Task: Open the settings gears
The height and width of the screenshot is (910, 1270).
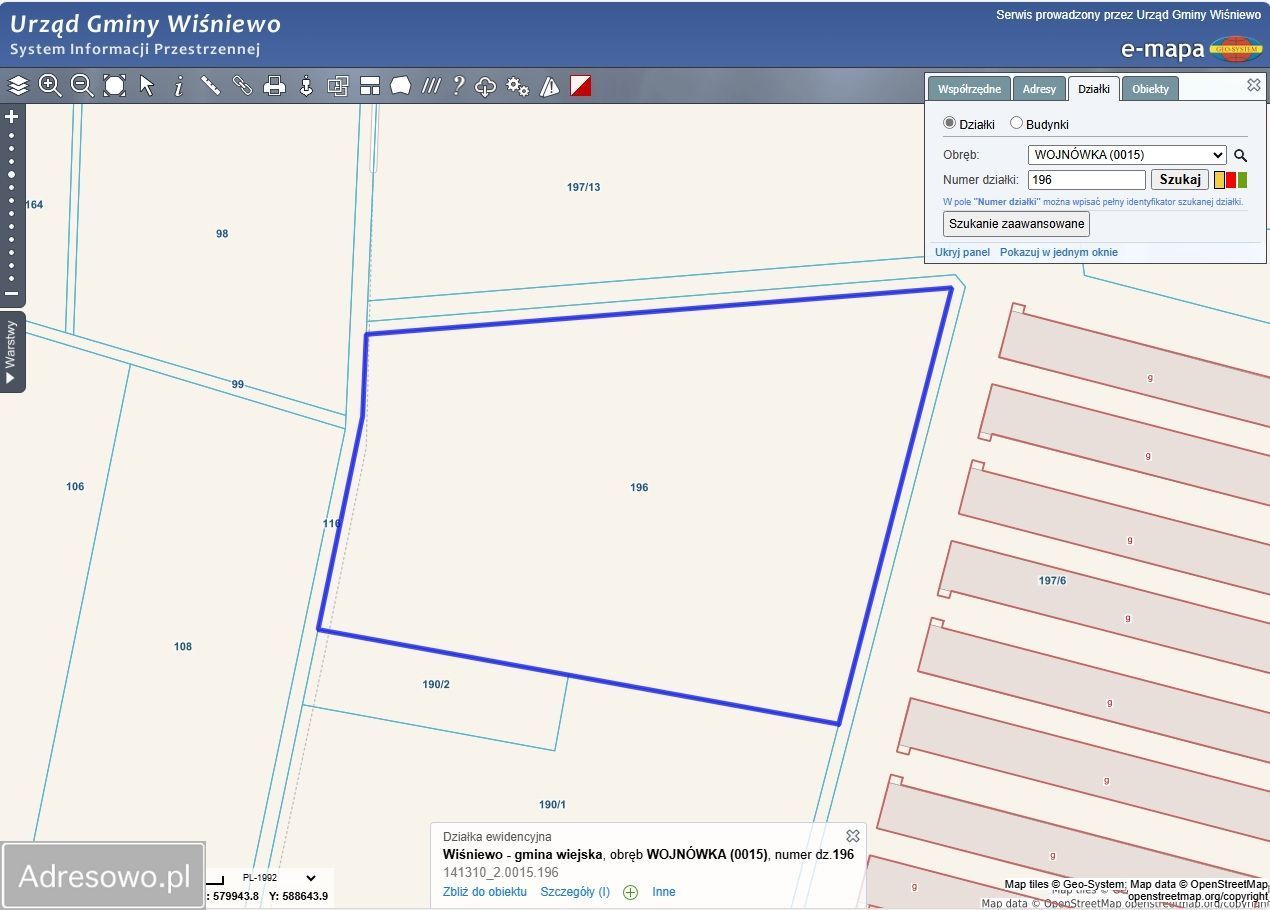Action: 517,86
